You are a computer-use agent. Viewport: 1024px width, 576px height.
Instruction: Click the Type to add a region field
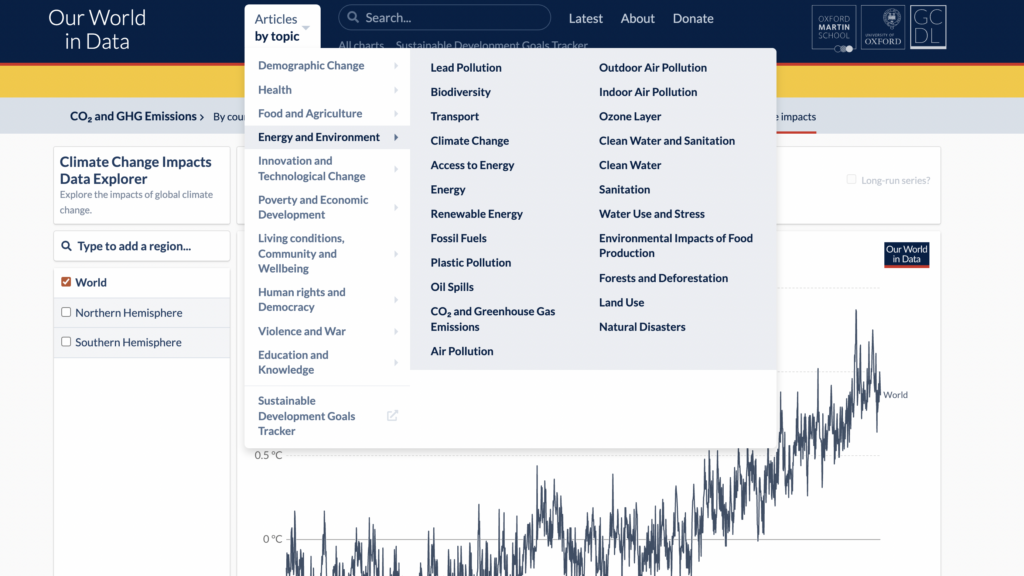tap(142, 246)
